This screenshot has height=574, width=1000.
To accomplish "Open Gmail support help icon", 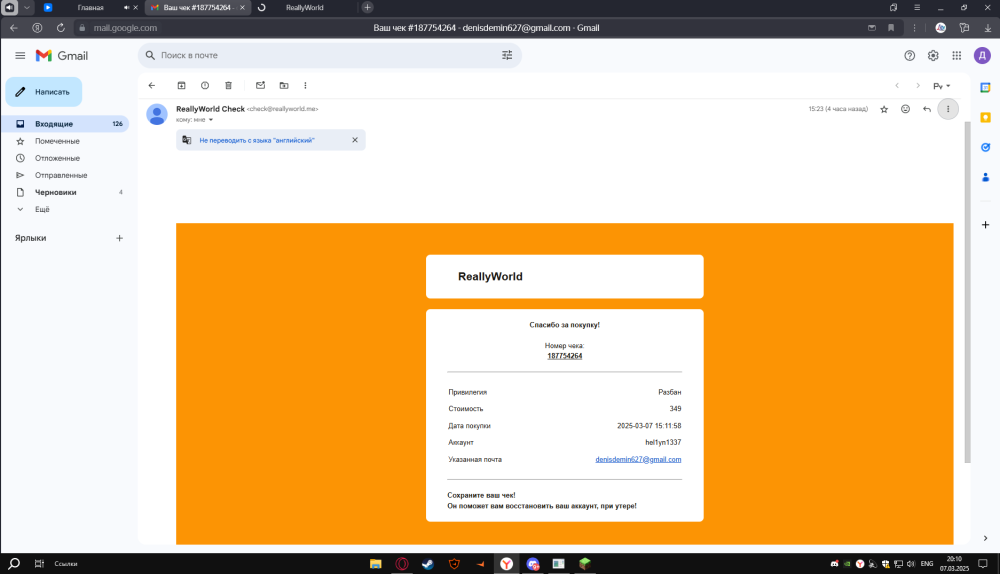I will 909,55.
